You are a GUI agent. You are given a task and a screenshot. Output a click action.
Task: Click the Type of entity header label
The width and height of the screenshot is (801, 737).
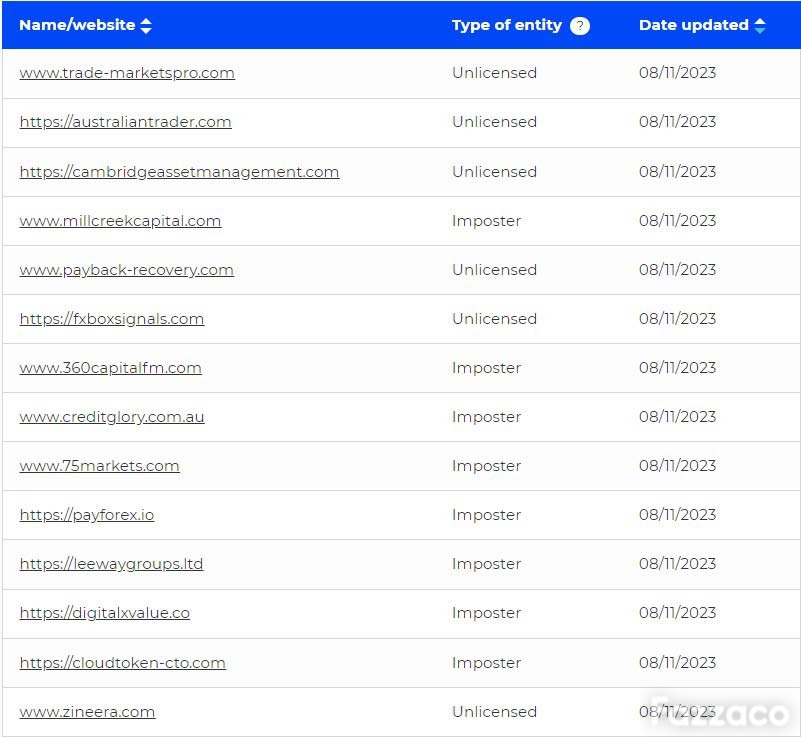click(507, 25)
